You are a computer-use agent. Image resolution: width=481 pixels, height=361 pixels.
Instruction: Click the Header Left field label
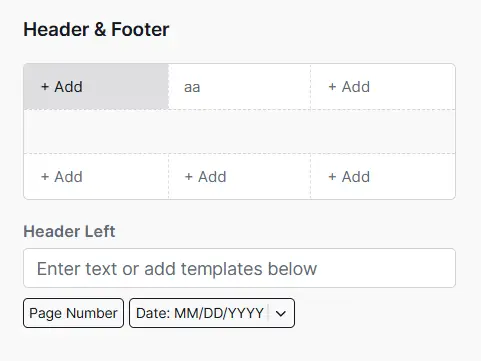pyautogui.click(x=69, y=231)
